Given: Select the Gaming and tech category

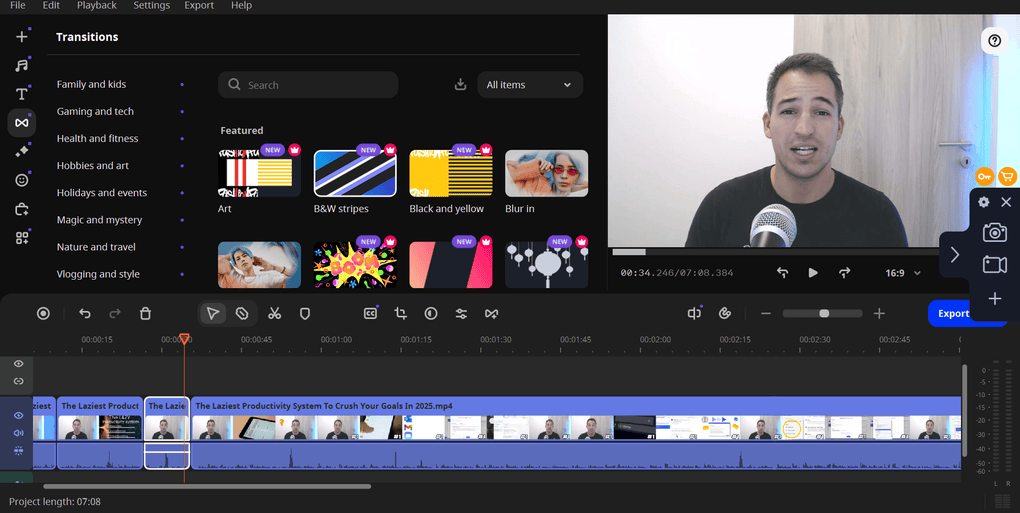Looking at the screenshot, I should (95, 112).
